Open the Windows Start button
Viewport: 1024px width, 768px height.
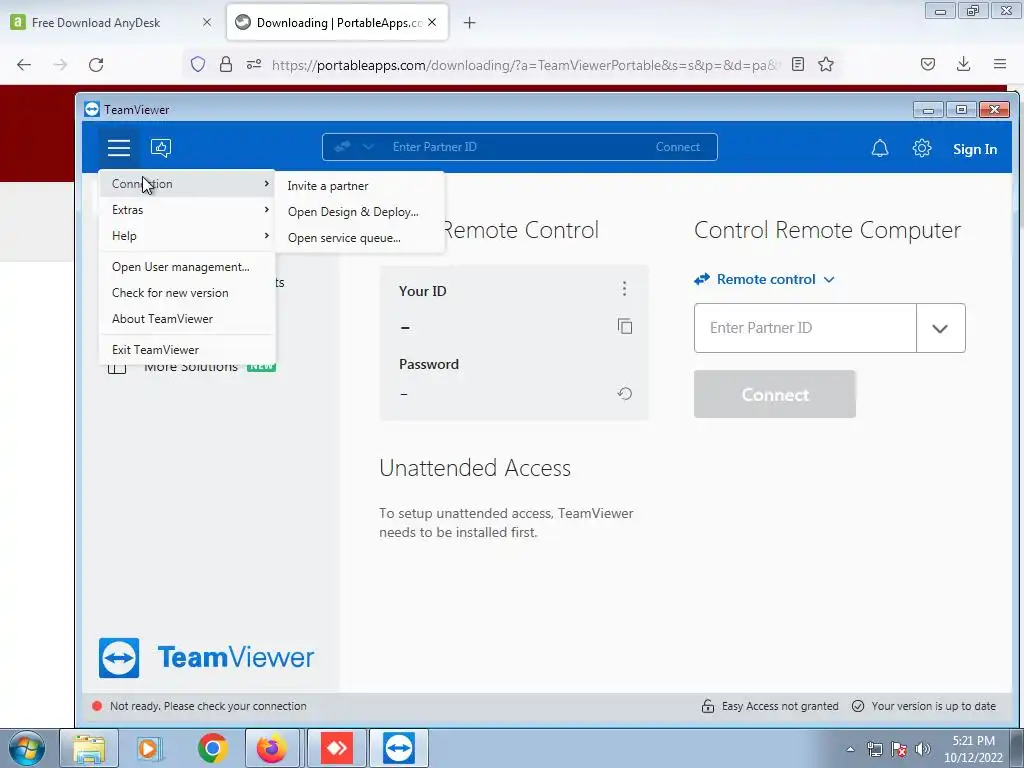coord(27,748)
